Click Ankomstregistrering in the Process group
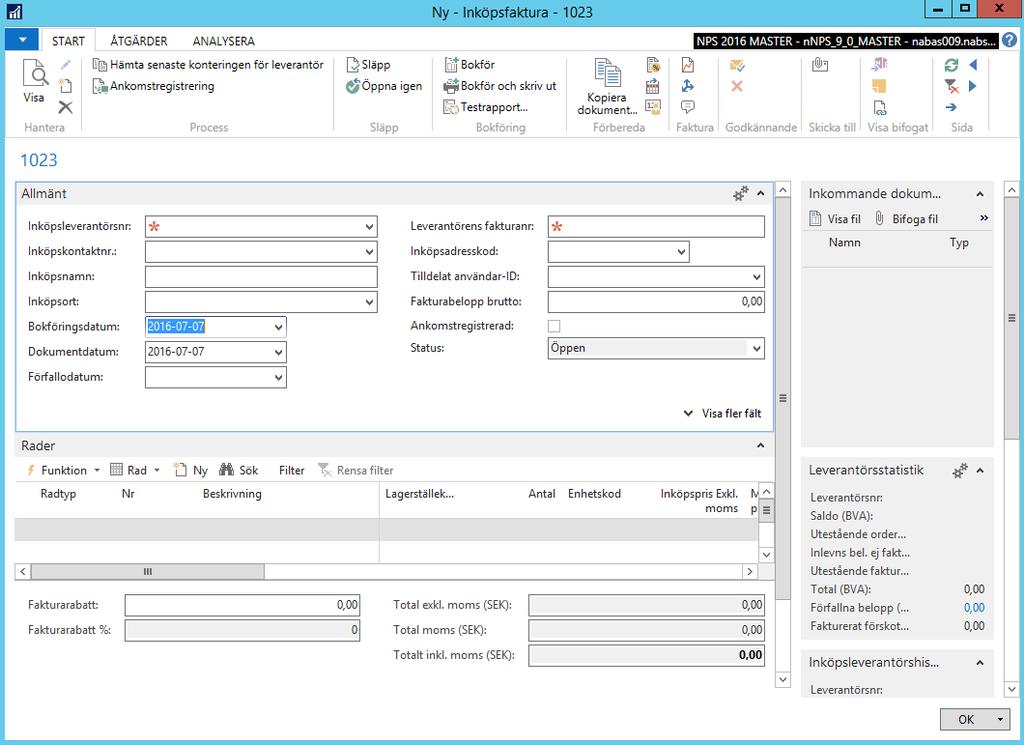This screenshot has height=745, width=1024. click(153, 86)
